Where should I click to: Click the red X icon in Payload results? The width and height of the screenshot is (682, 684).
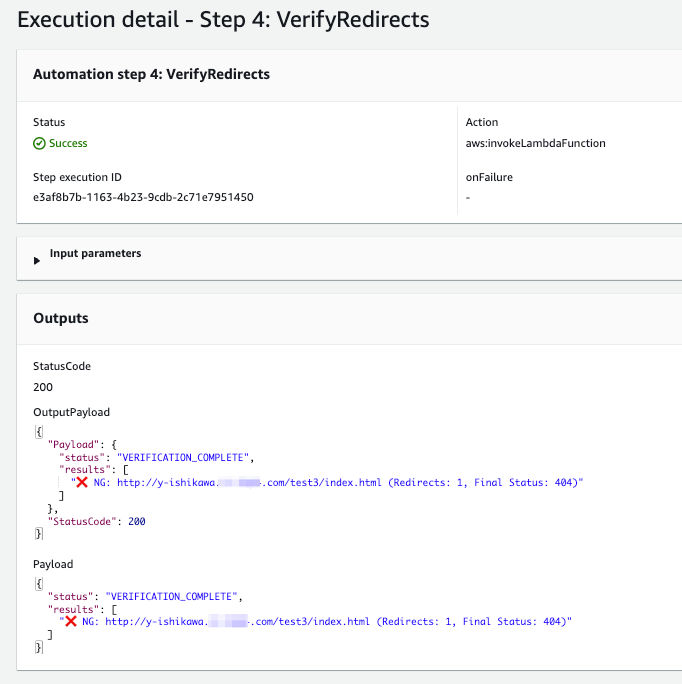pos(70,621)
